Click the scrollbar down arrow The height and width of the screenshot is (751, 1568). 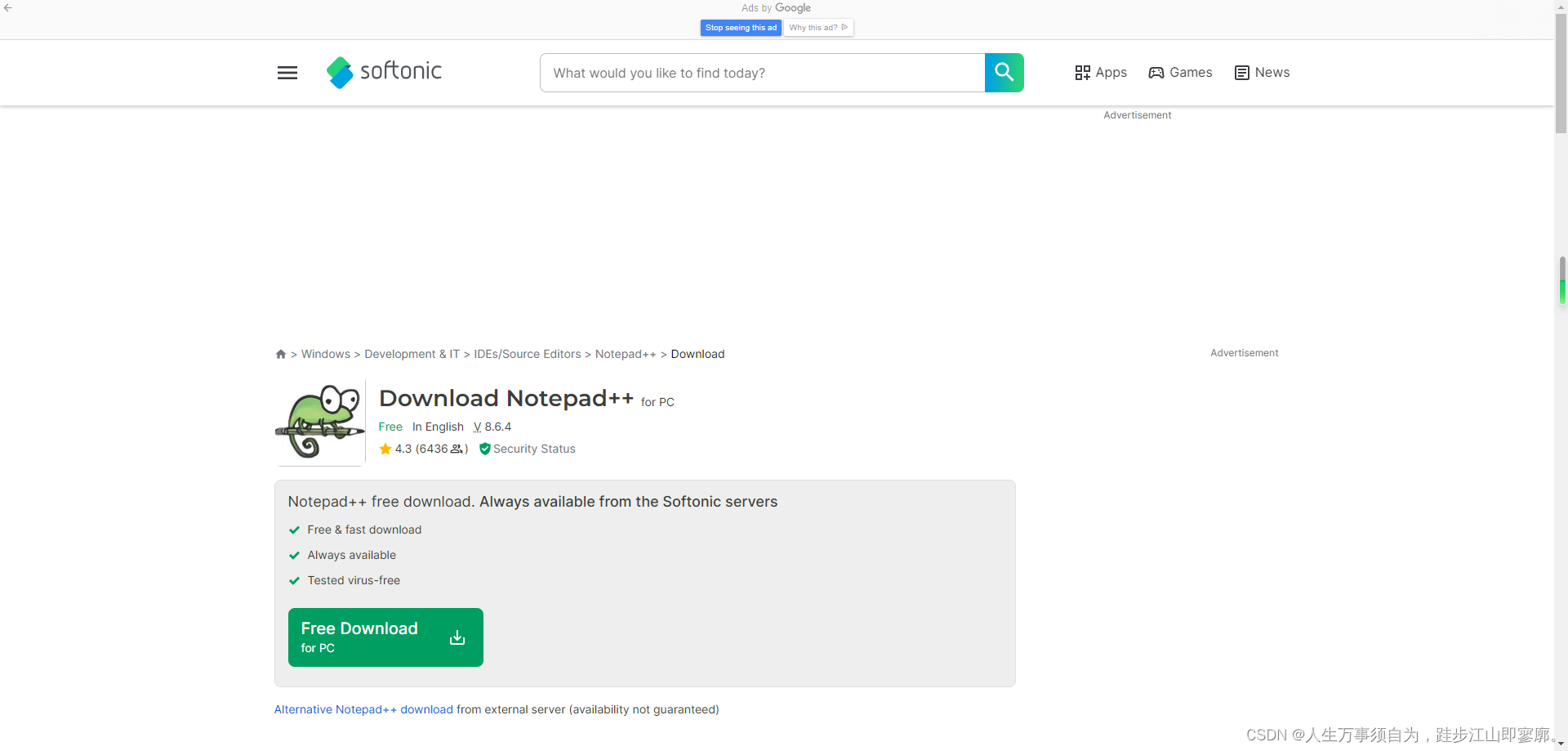pyautogui.click(x=1561, y=744)
